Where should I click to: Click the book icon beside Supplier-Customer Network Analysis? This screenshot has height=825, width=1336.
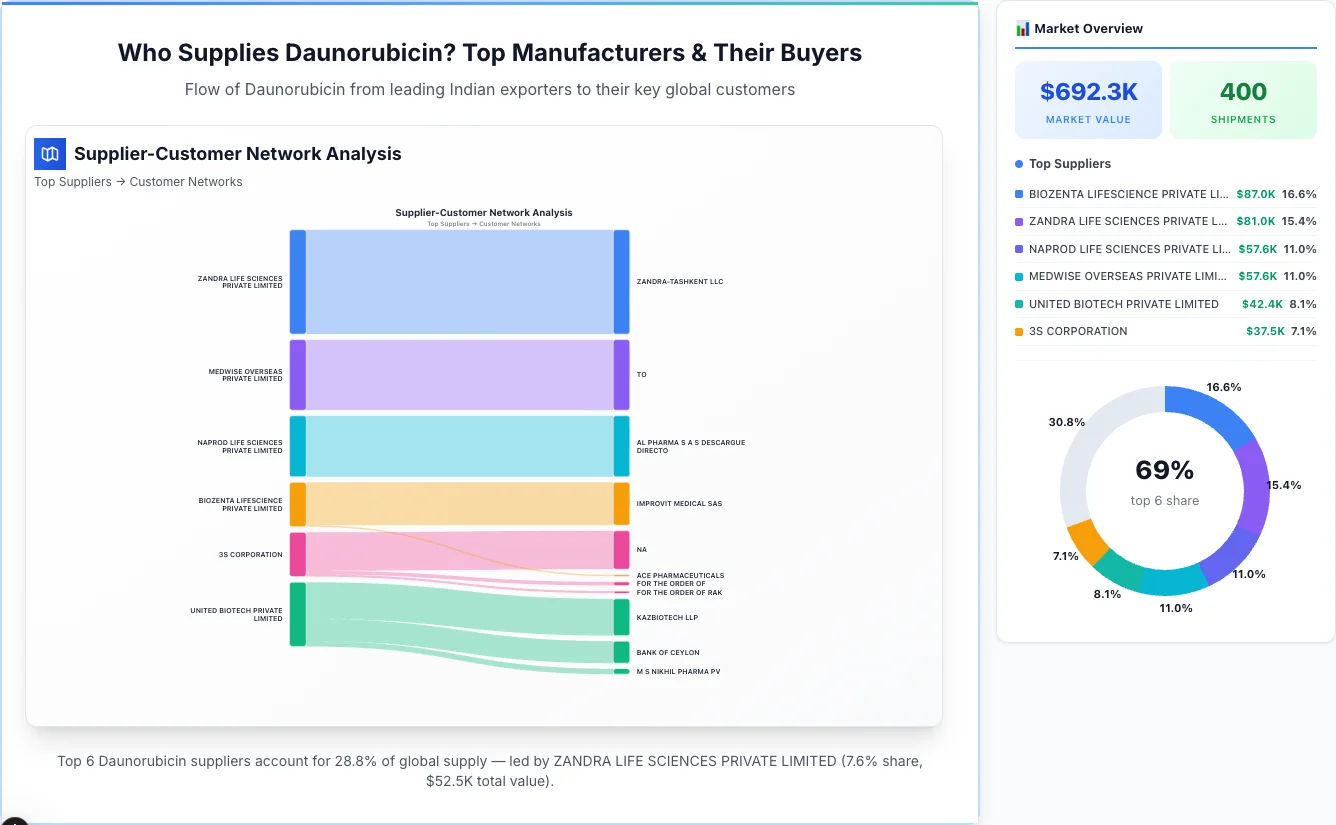tap(49, 154)
